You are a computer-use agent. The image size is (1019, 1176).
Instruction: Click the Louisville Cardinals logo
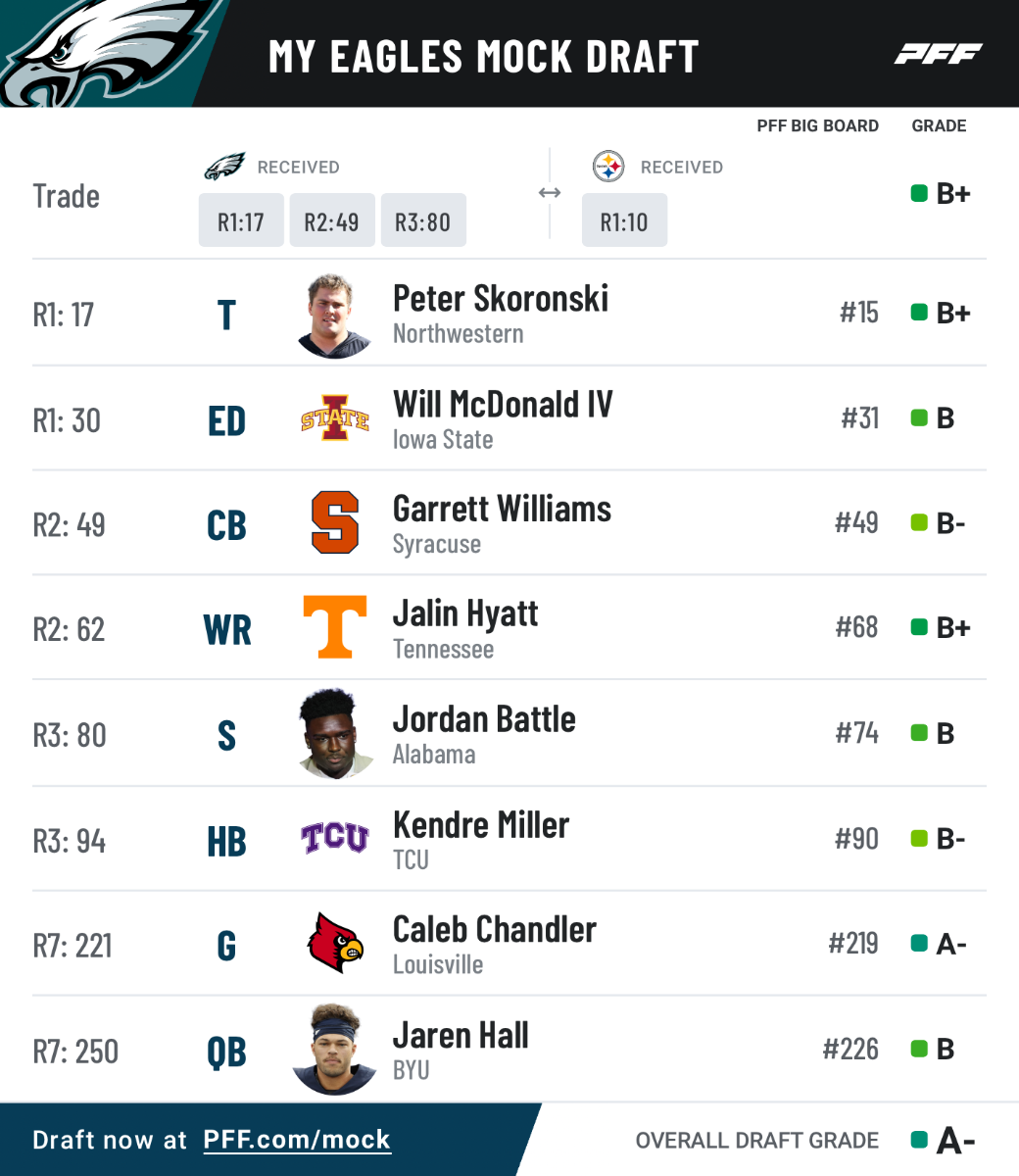[x=335, y=944]
